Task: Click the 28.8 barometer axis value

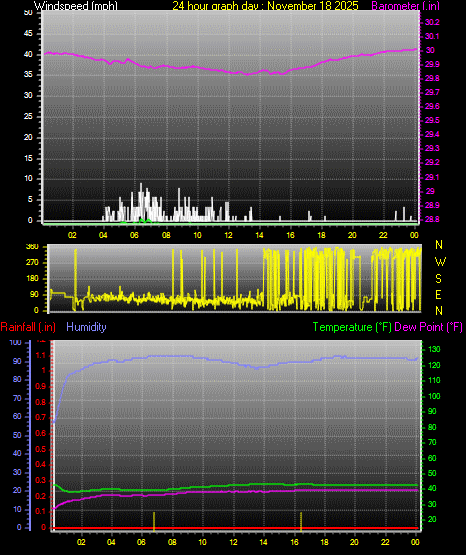Action: [432, 219]
